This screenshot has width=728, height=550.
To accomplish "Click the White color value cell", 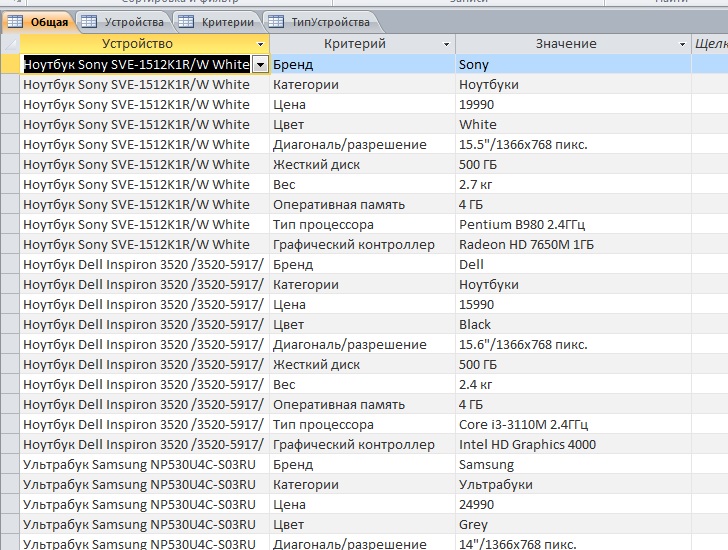I will click(573, 124).
